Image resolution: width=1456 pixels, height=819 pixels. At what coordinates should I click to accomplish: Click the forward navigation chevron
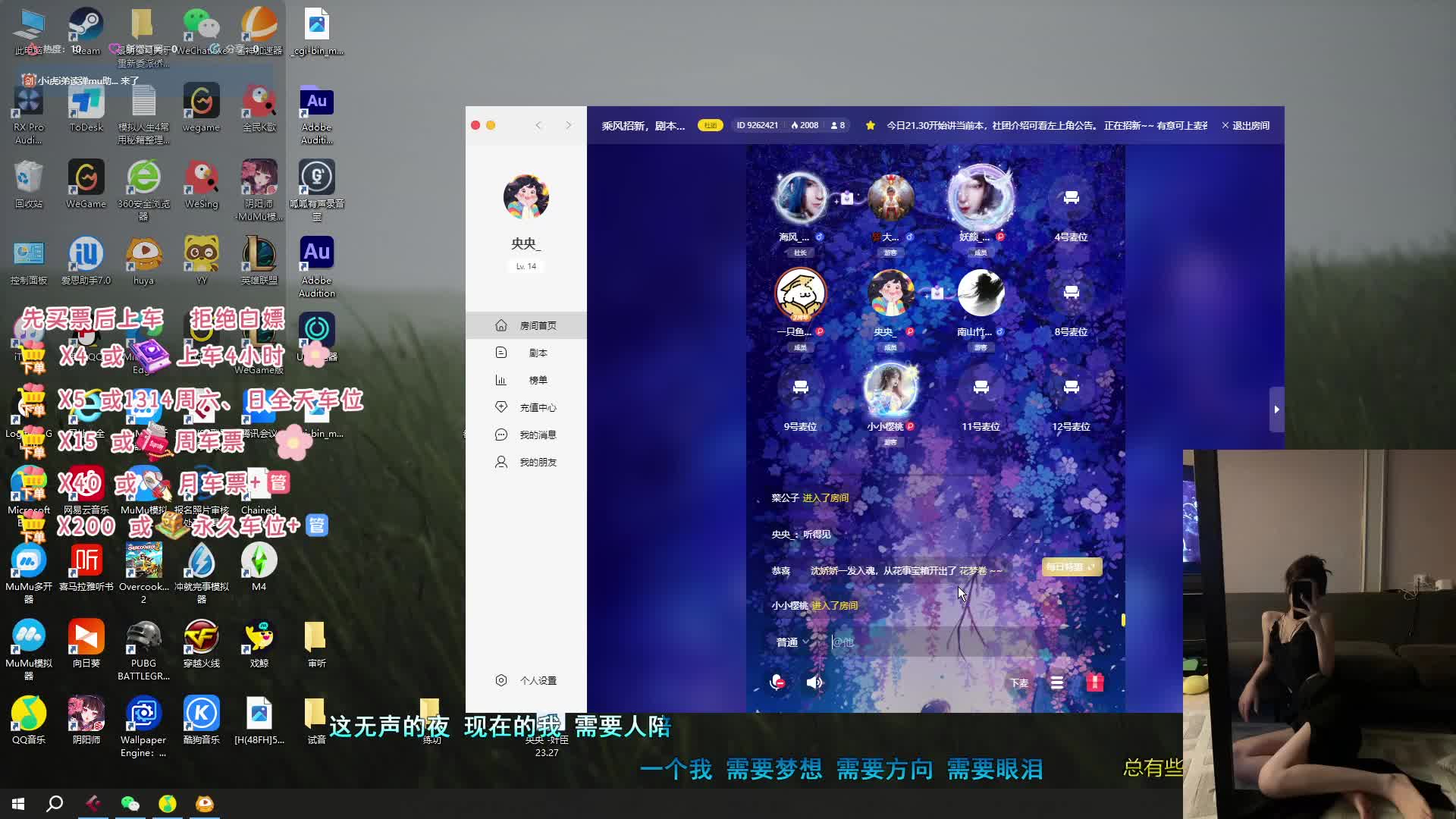pyautogui.click(x=568, y=126)
